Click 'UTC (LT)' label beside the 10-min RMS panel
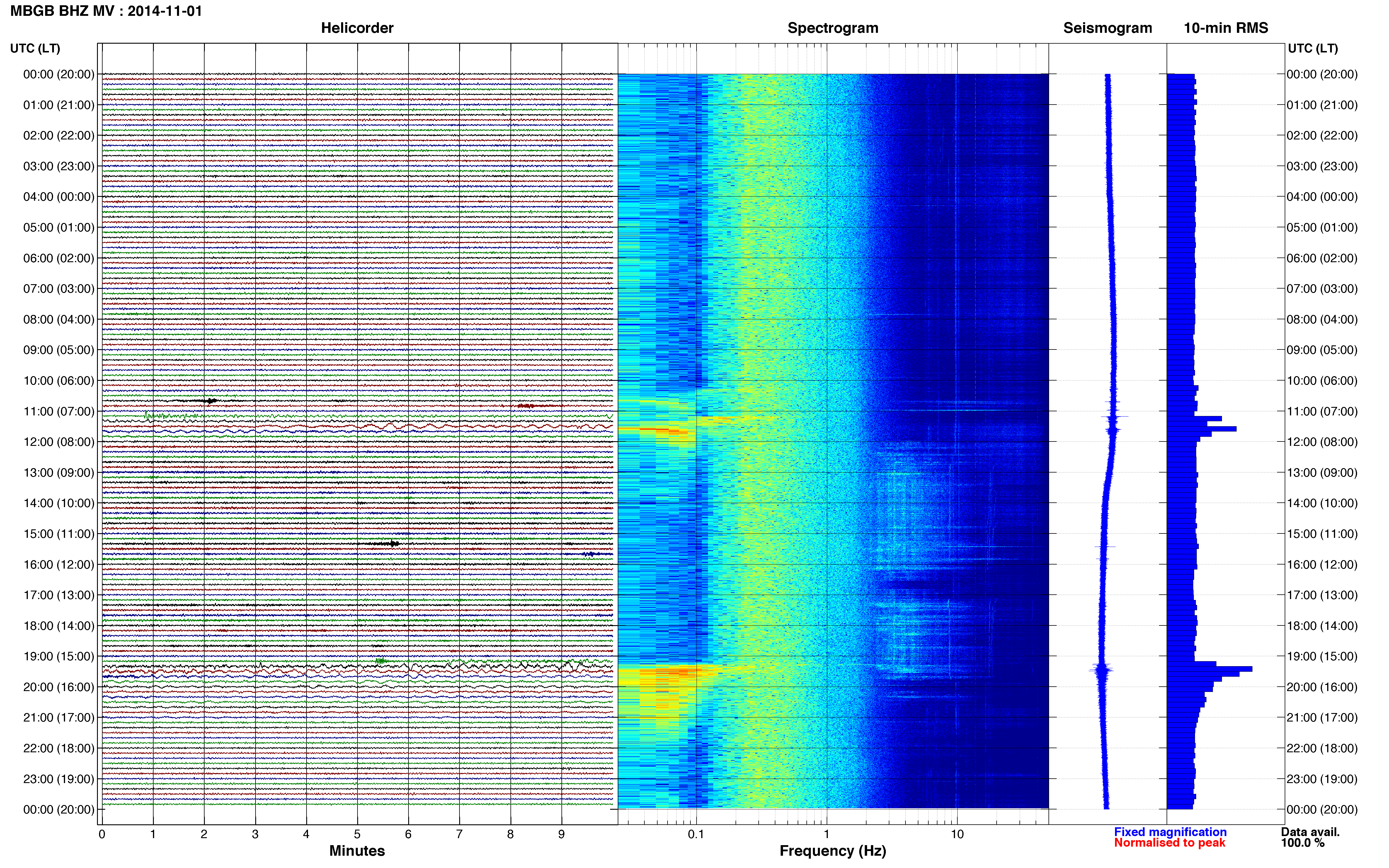The height and width of the screenshot is (868, 1389). pos(1313,48)
